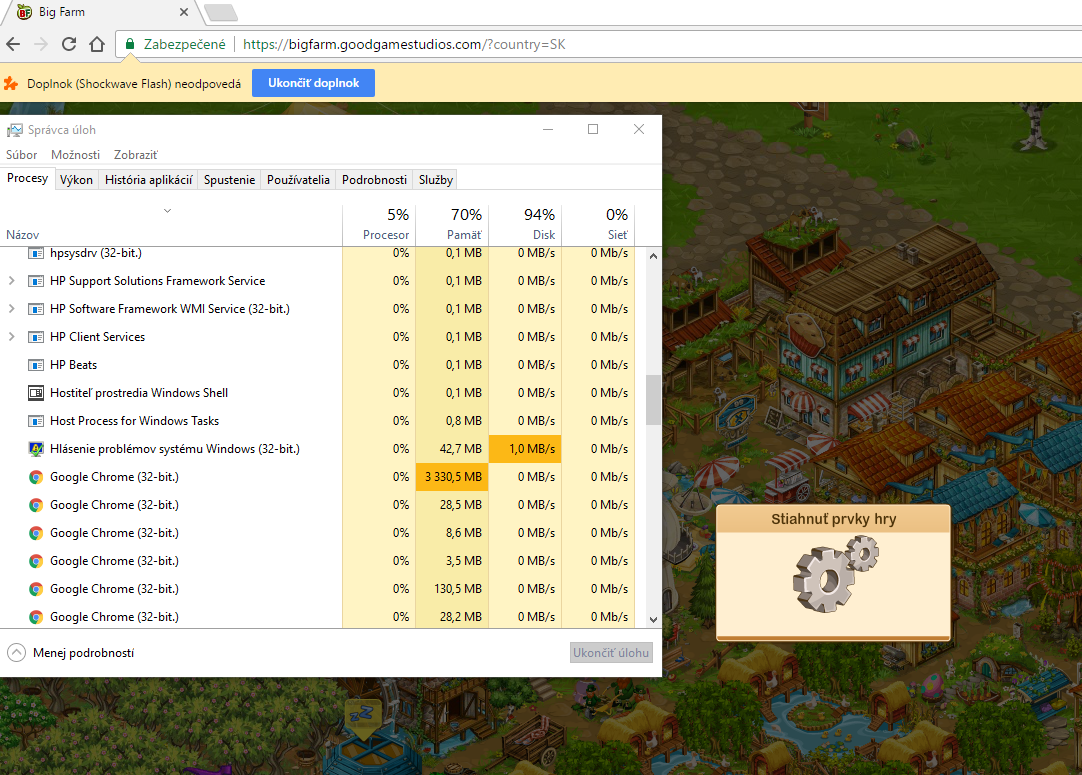Viewport: 1082px width, 775px height.
Task: Click Ukončiť doplnok button
Action: coord(313,83)
